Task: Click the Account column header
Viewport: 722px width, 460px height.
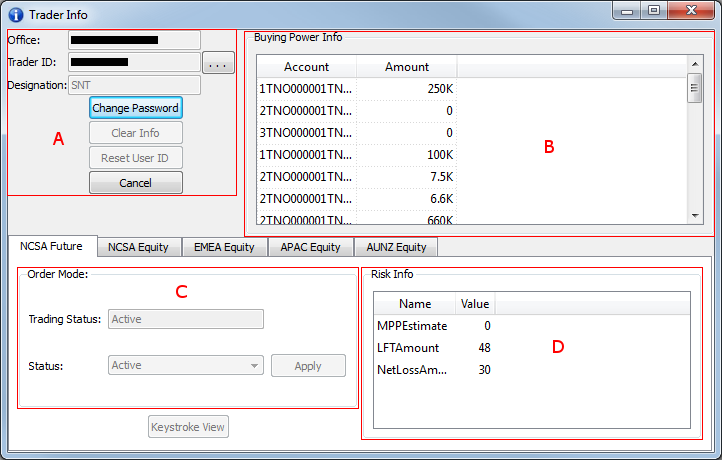Action: pyautogui.click(x=306, y=67)
